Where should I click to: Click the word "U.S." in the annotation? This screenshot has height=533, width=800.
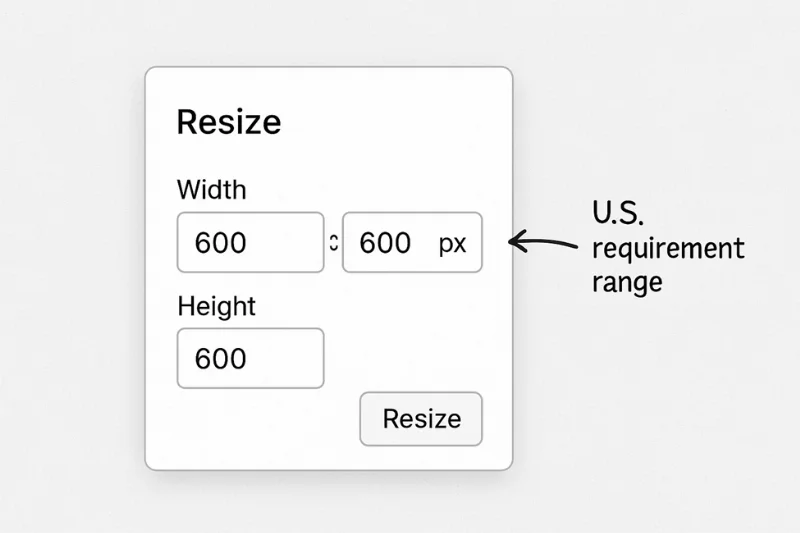(x=617, y=212)
